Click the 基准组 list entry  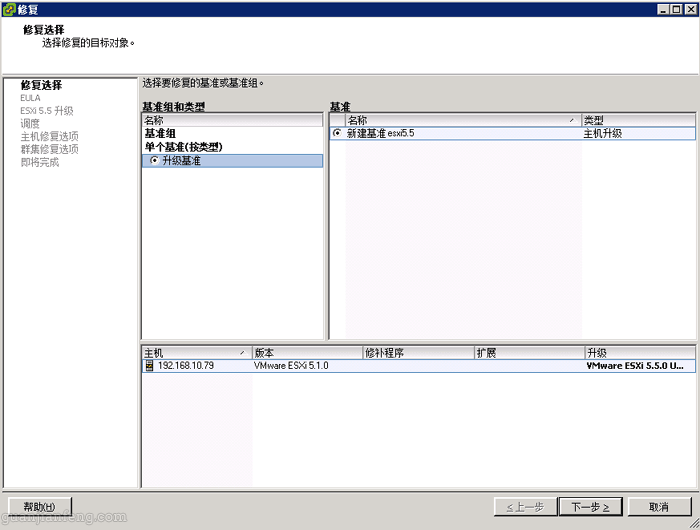pos(160,133)
